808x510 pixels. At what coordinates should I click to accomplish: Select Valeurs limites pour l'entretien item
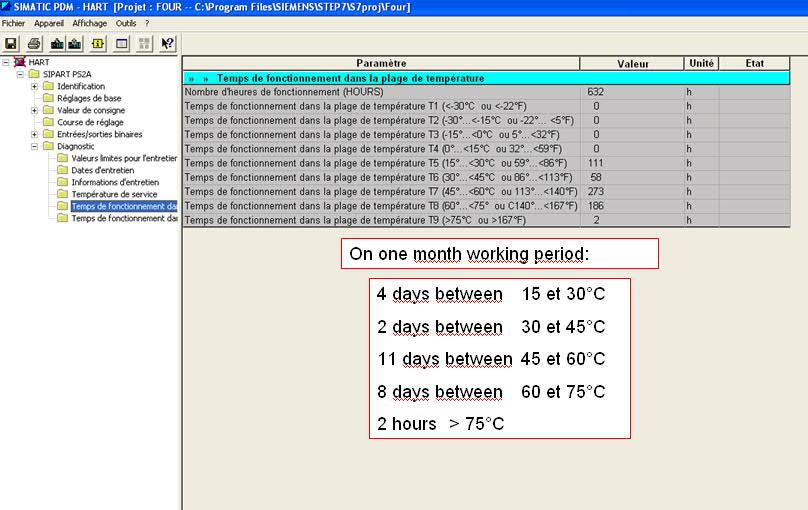tap(124, 158)
